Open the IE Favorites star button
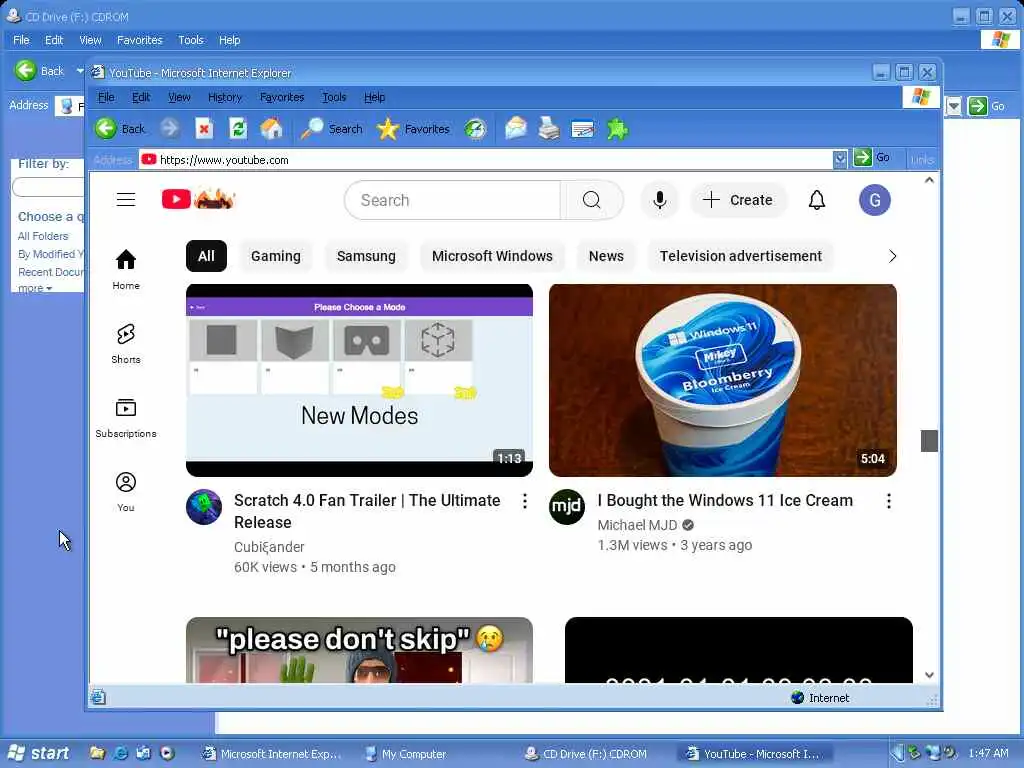Viewport: 1024px width, 768px height. point(413,129)
